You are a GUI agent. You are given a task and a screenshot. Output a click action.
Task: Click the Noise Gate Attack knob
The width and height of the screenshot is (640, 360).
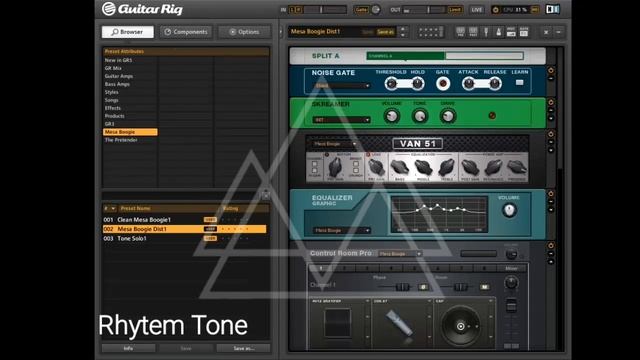tap(469, 84)
